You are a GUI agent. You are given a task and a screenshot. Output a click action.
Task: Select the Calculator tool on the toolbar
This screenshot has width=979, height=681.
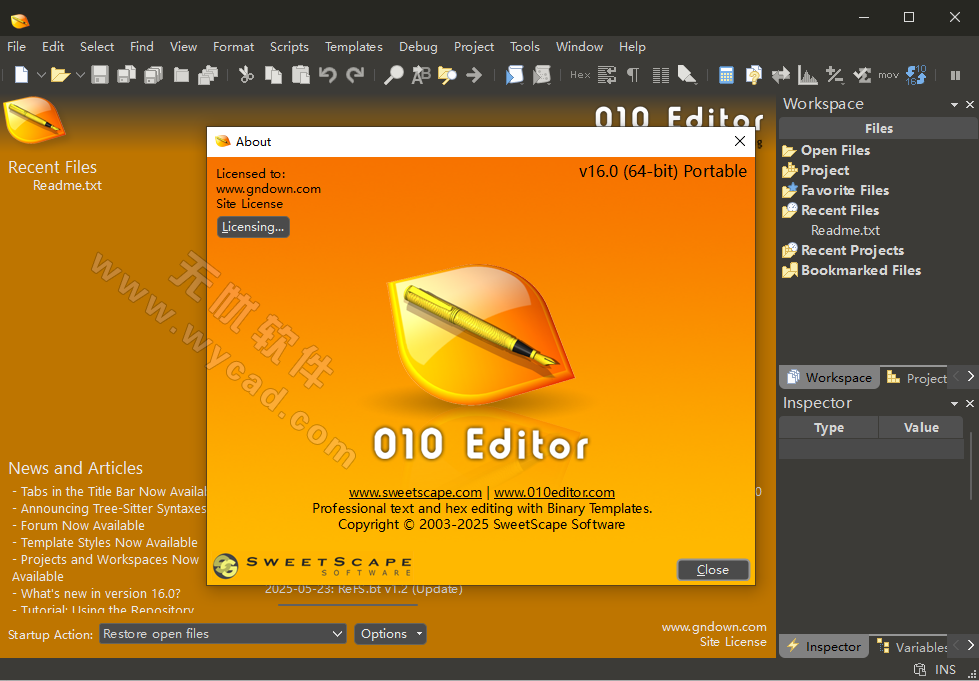click(727, 74)
